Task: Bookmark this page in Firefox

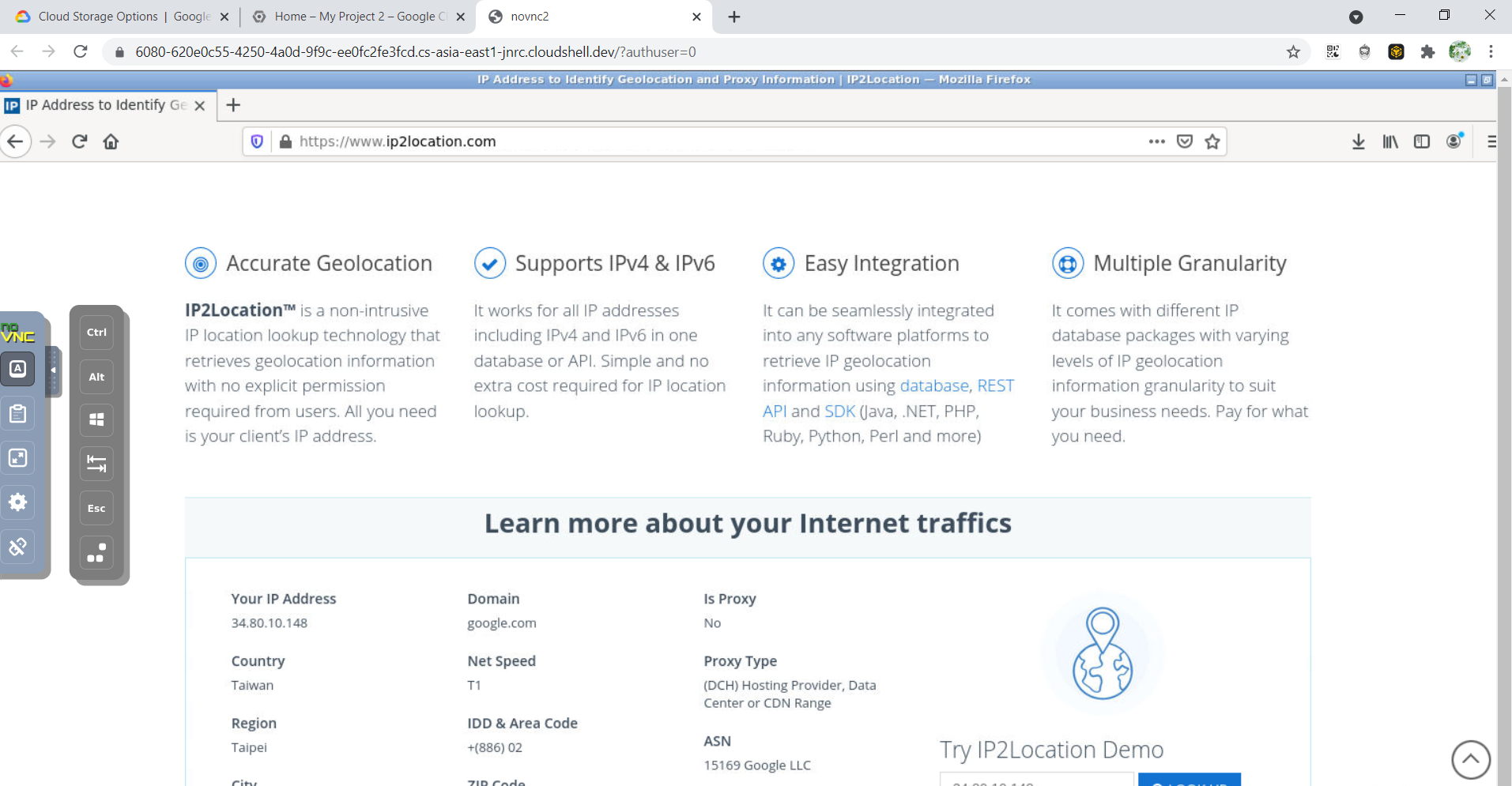Action: [1212, 141]
